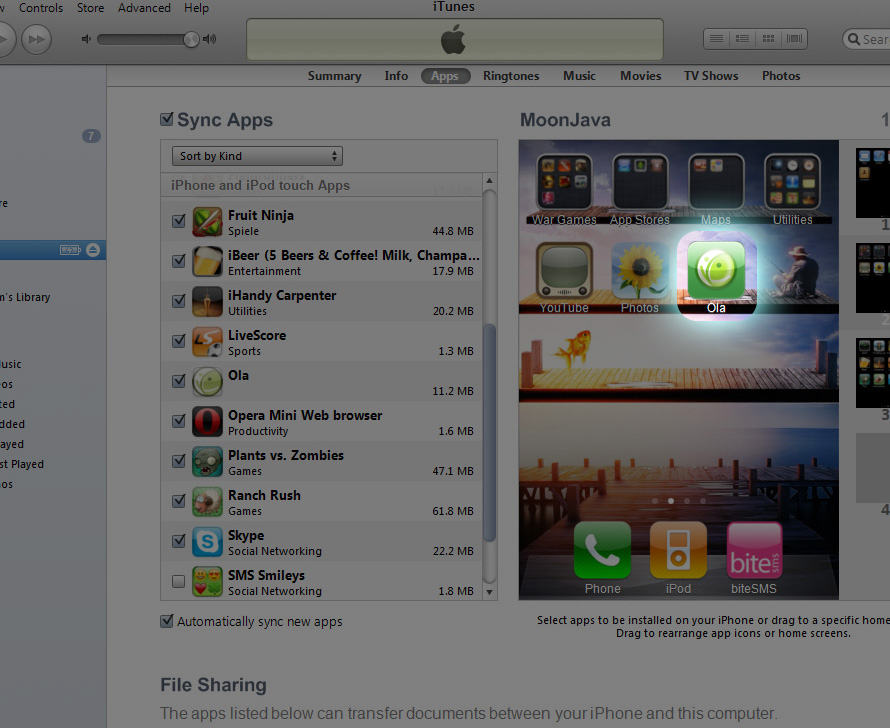Click the apps list scrollbar thumb
Viewport: 890px width, 728px height.
coord(489,434)
